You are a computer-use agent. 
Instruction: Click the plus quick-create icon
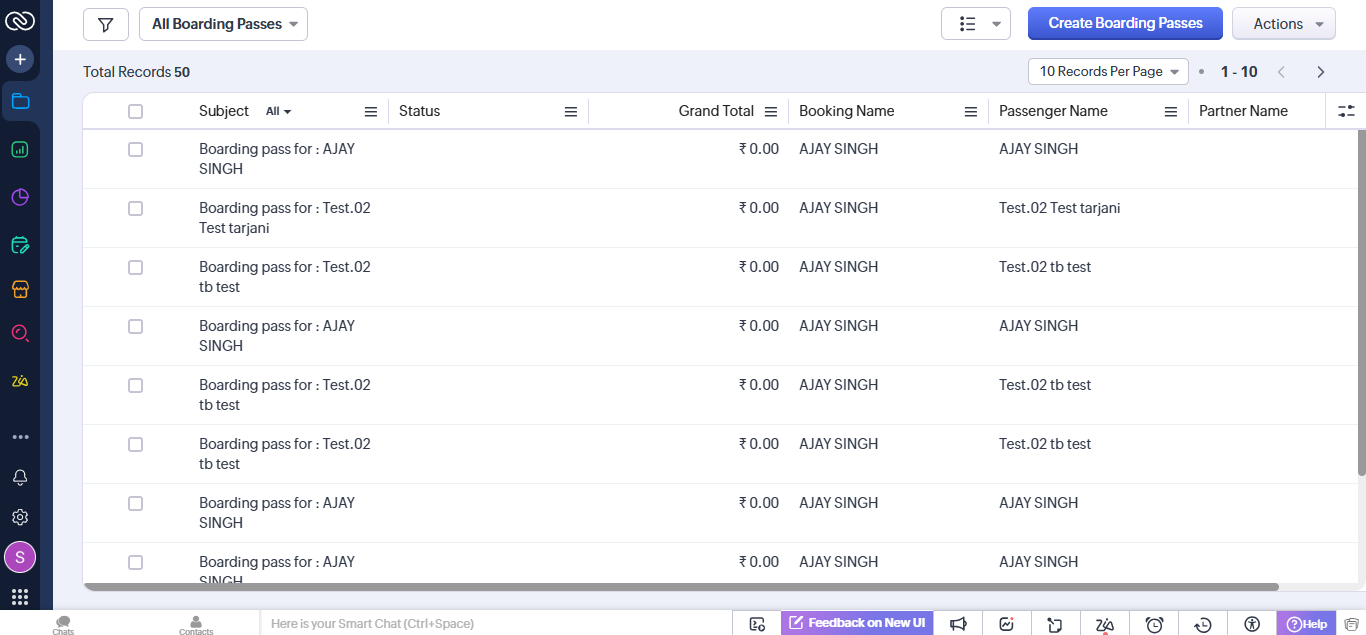point(20,59)
